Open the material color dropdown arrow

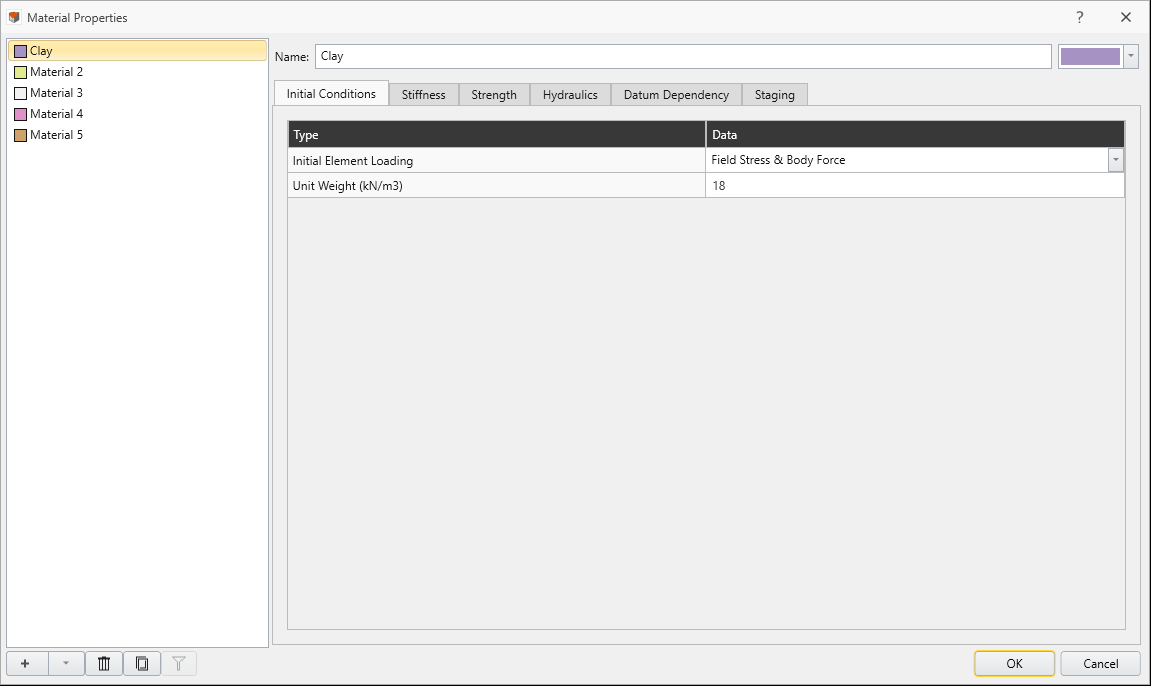tap(1130, 56)
